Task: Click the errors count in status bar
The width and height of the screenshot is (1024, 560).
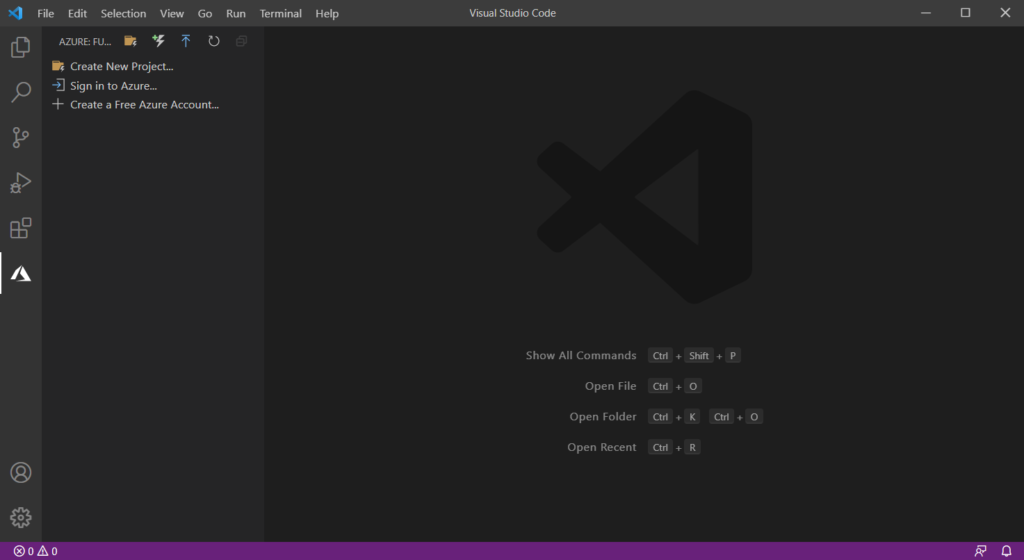Action: coord(24,551)
